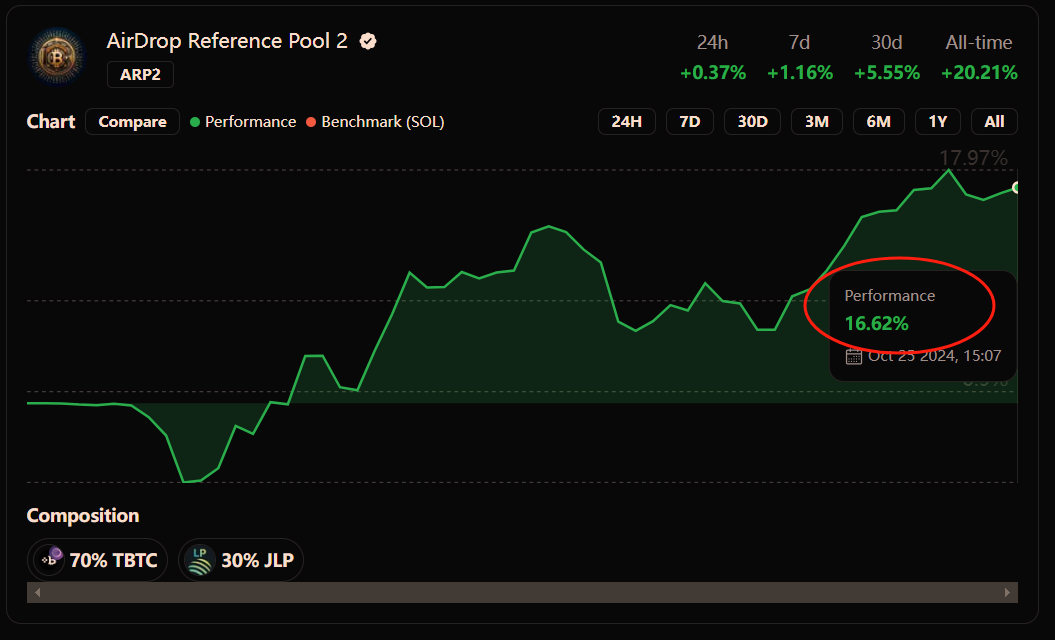This screenshot has width=1055, height=640.
Task: Click the Chart section heading
Action: point(51,122)
